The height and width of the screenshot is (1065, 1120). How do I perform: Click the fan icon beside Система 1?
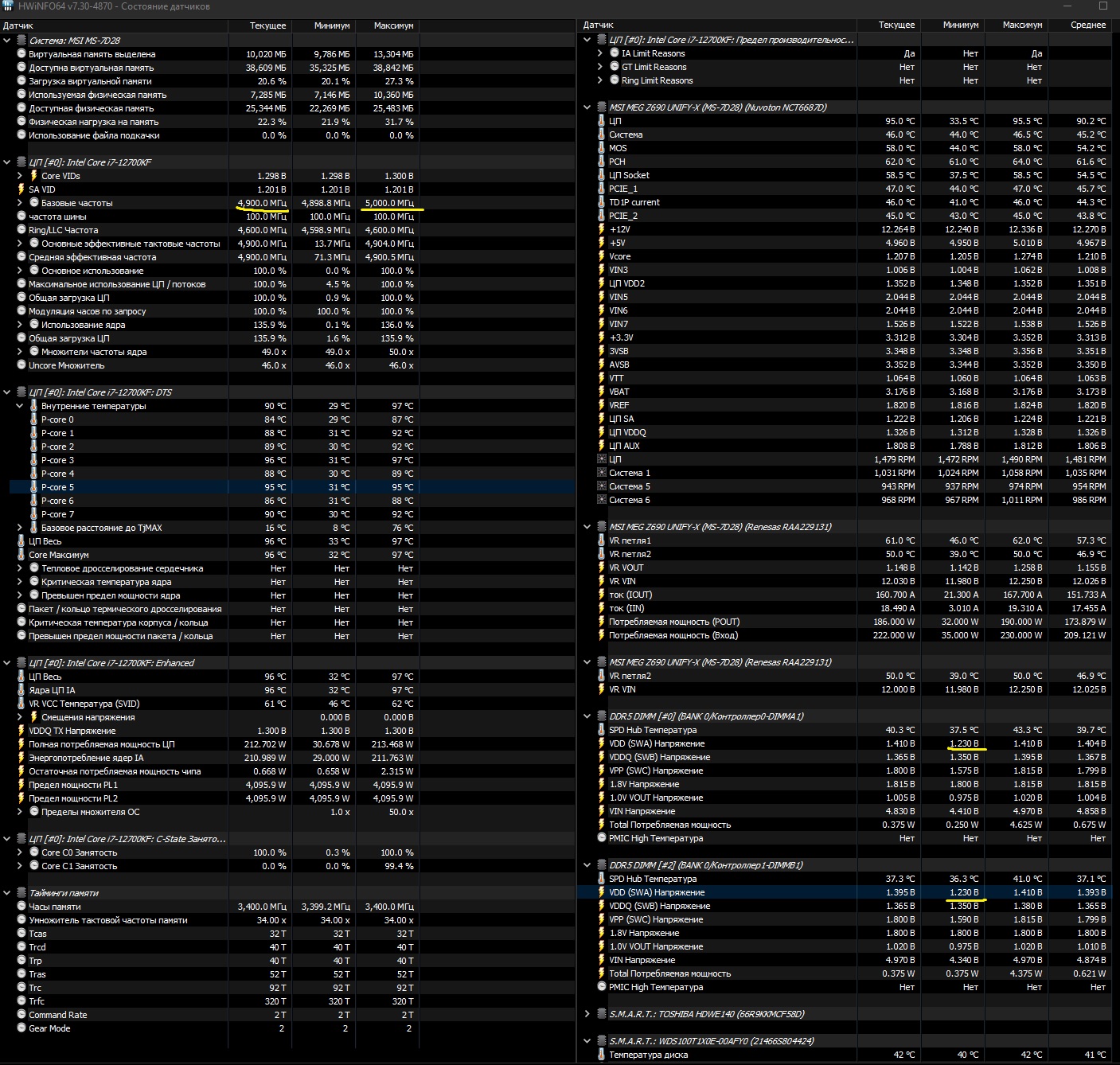point(601,473)
